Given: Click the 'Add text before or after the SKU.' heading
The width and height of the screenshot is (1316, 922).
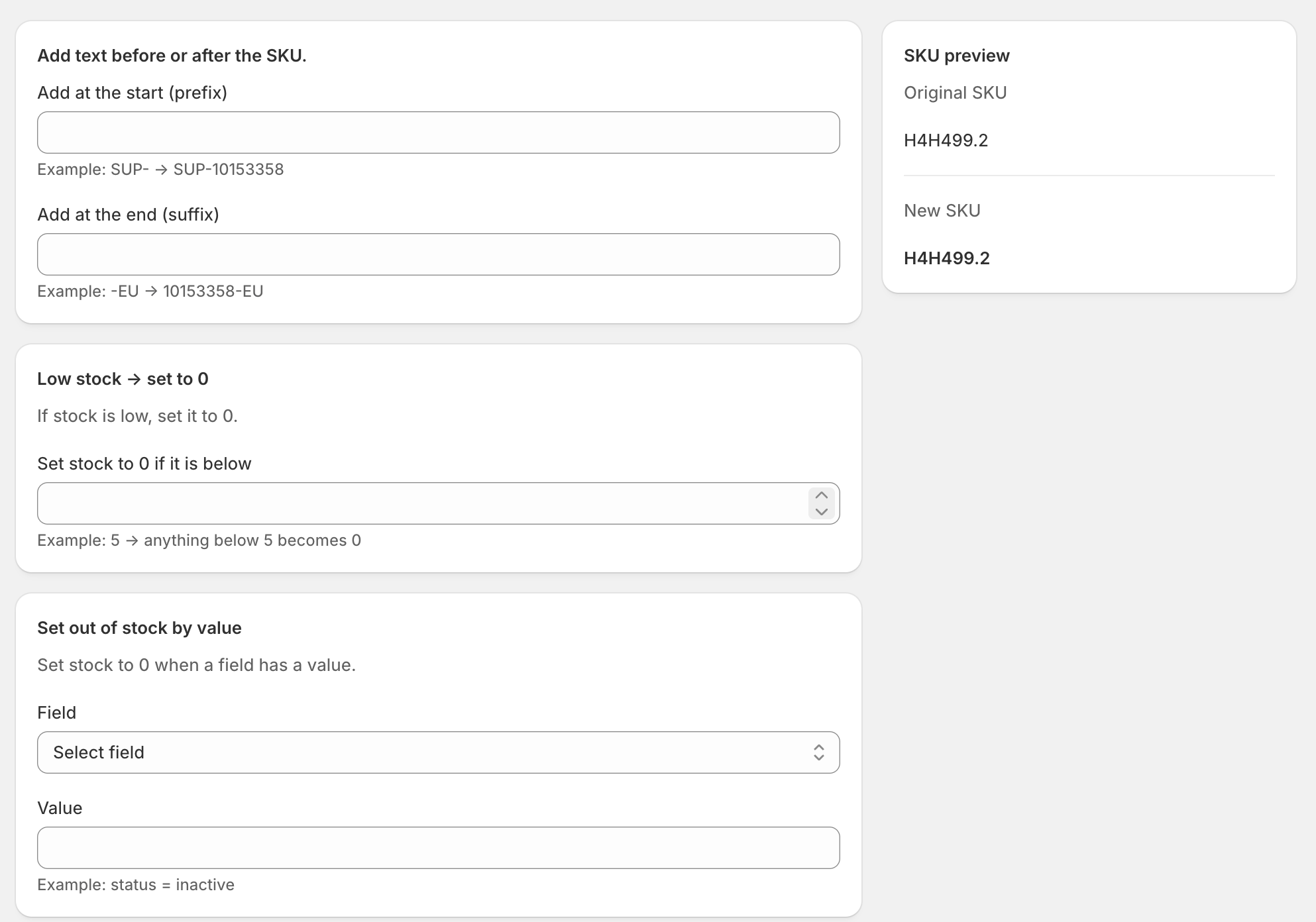Looking at the screenshot, I should 172,56.
